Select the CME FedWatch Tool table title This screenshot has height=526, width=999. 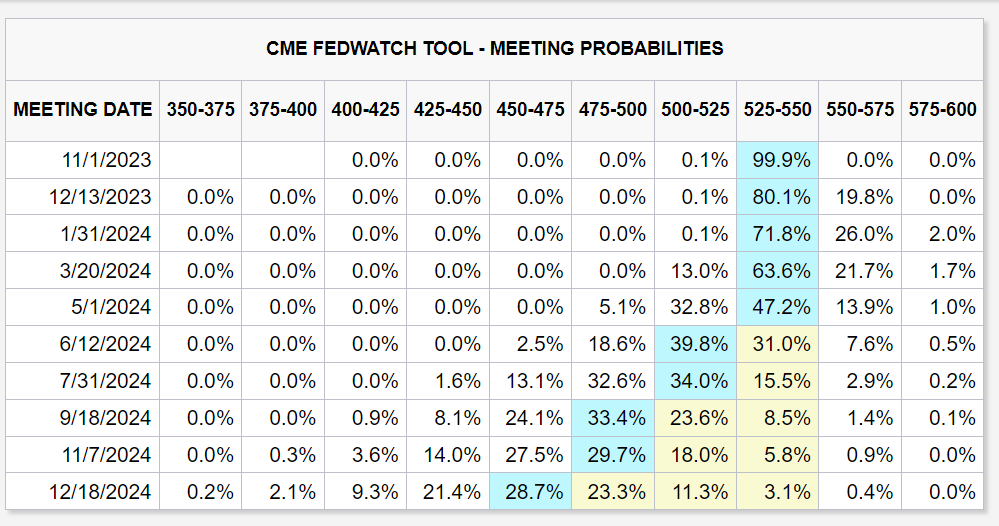coord(495,48)
